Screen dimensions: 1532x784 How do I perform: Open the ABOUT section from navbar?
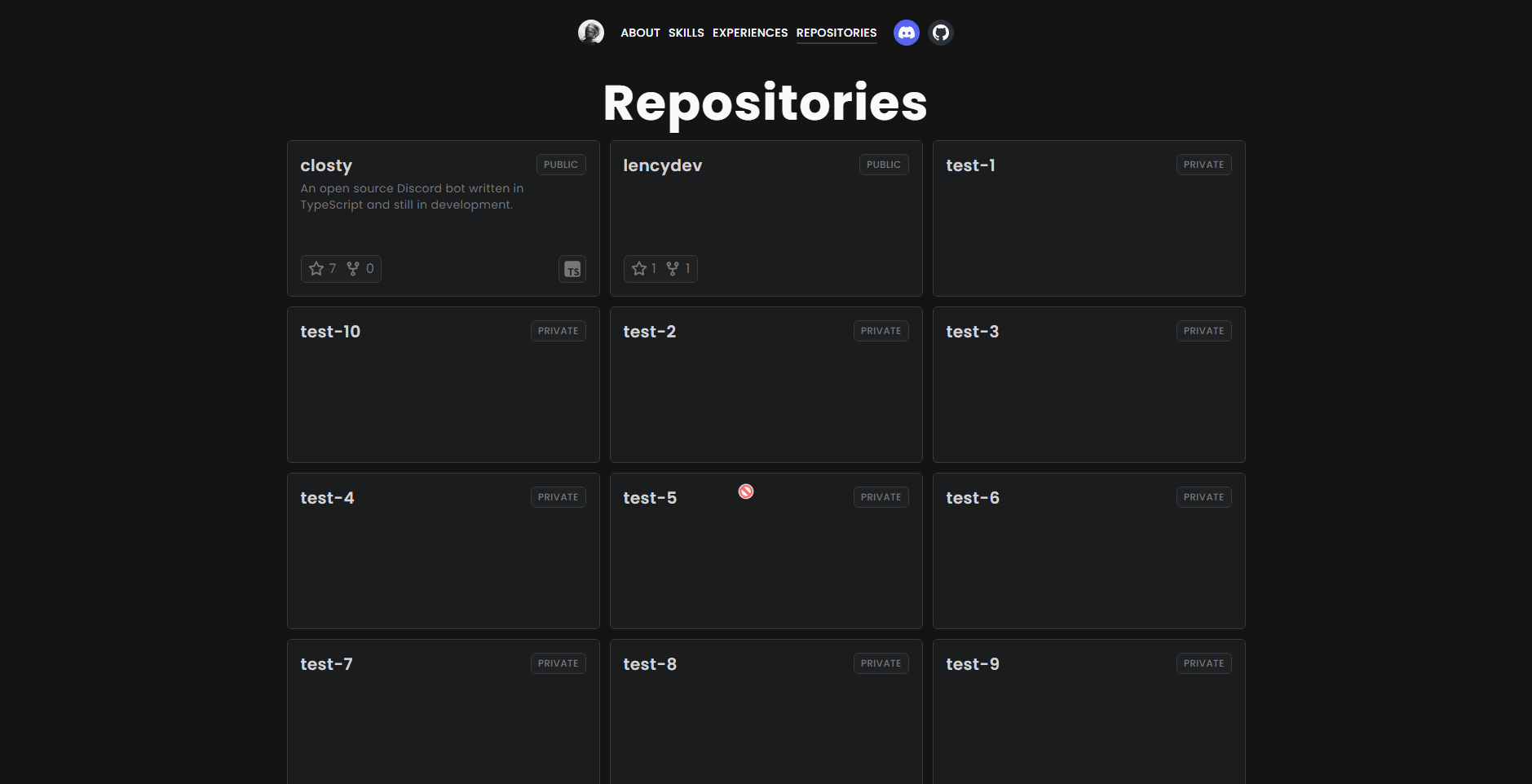click(x=640, y=33)
